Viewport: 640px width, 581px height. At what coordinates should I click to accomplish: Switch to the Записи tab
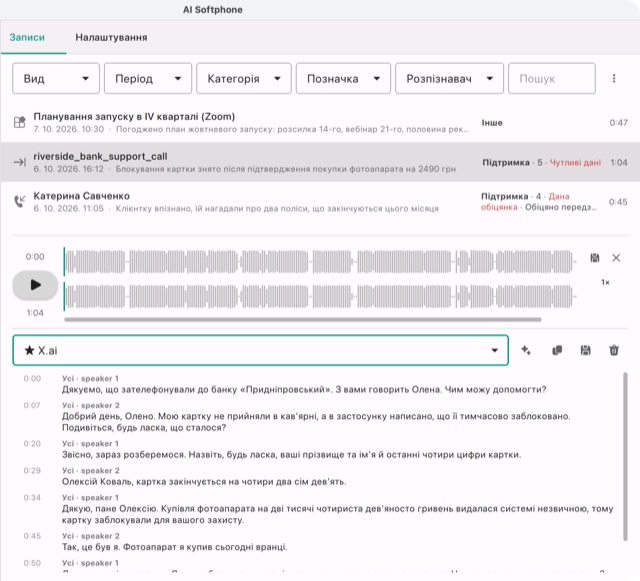pos(27,38)
